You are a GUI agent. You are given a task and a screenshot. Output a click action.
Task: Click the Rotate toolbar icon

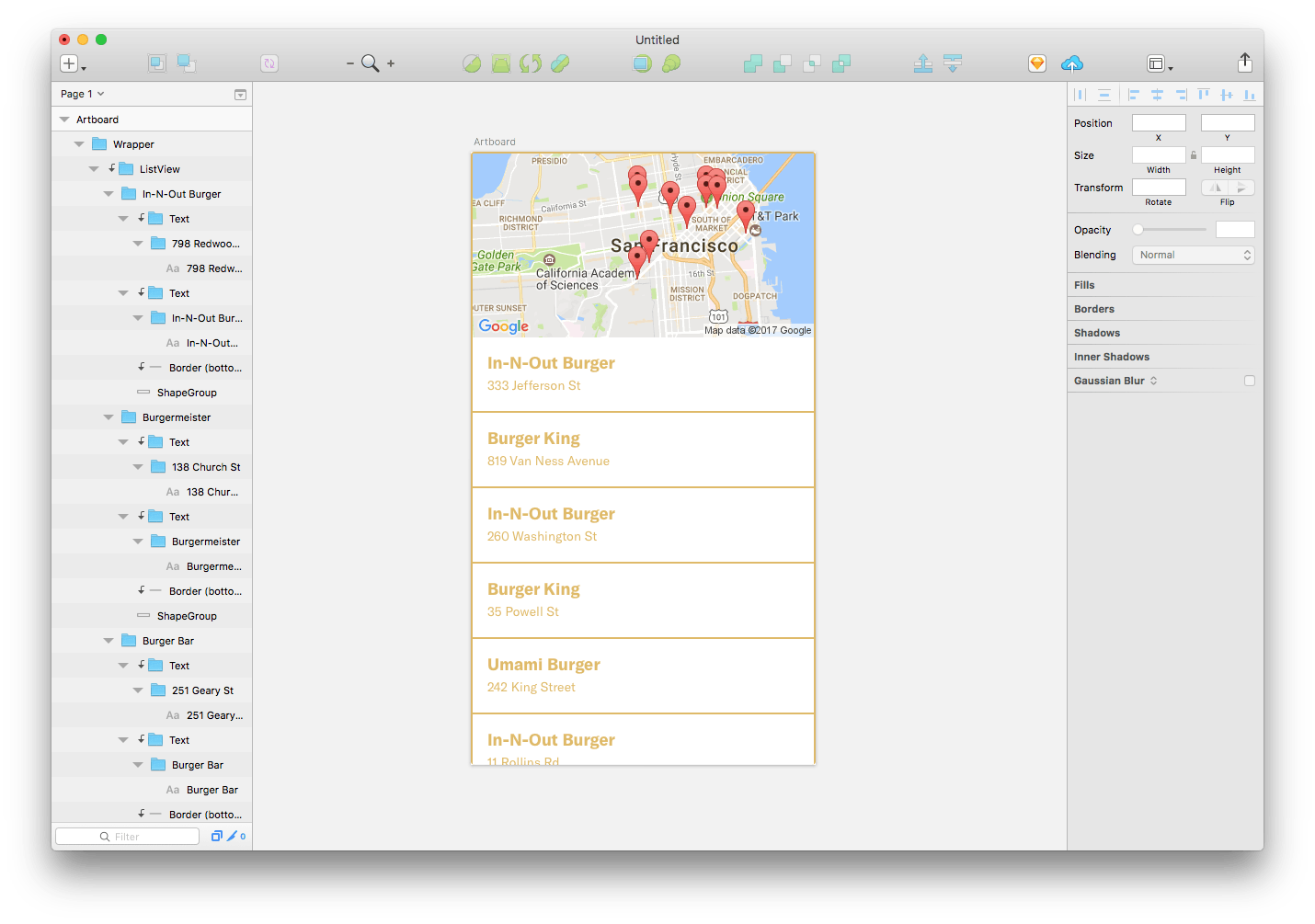point(531,63)
